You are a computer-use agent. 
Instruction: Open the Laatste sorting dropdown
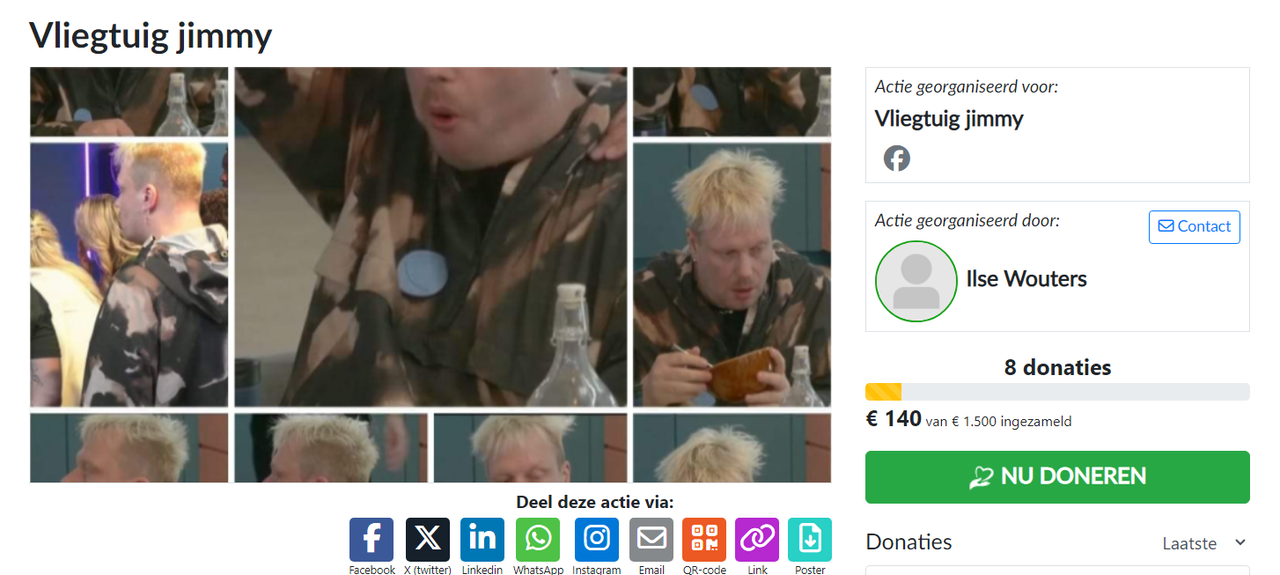(1203, 543)
